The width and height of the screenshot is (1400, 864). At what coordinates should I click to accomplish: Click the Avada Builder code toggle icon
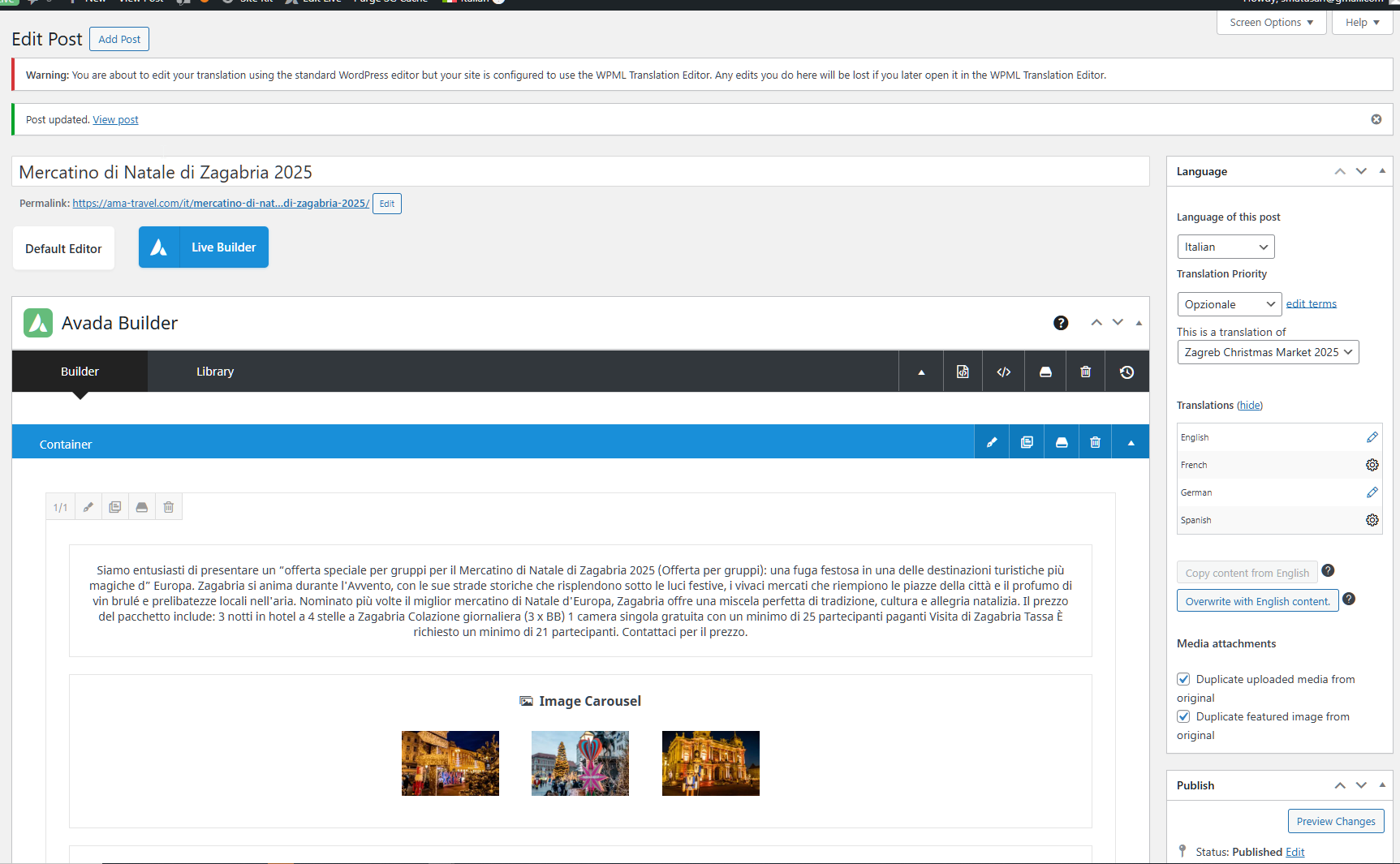tap(1004, 372)
